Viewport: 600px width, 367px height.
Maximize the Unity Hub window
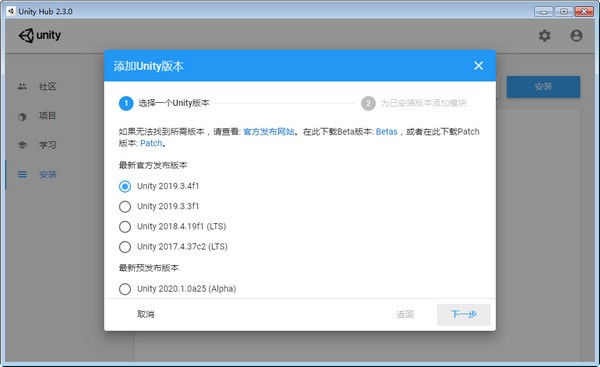564,11
